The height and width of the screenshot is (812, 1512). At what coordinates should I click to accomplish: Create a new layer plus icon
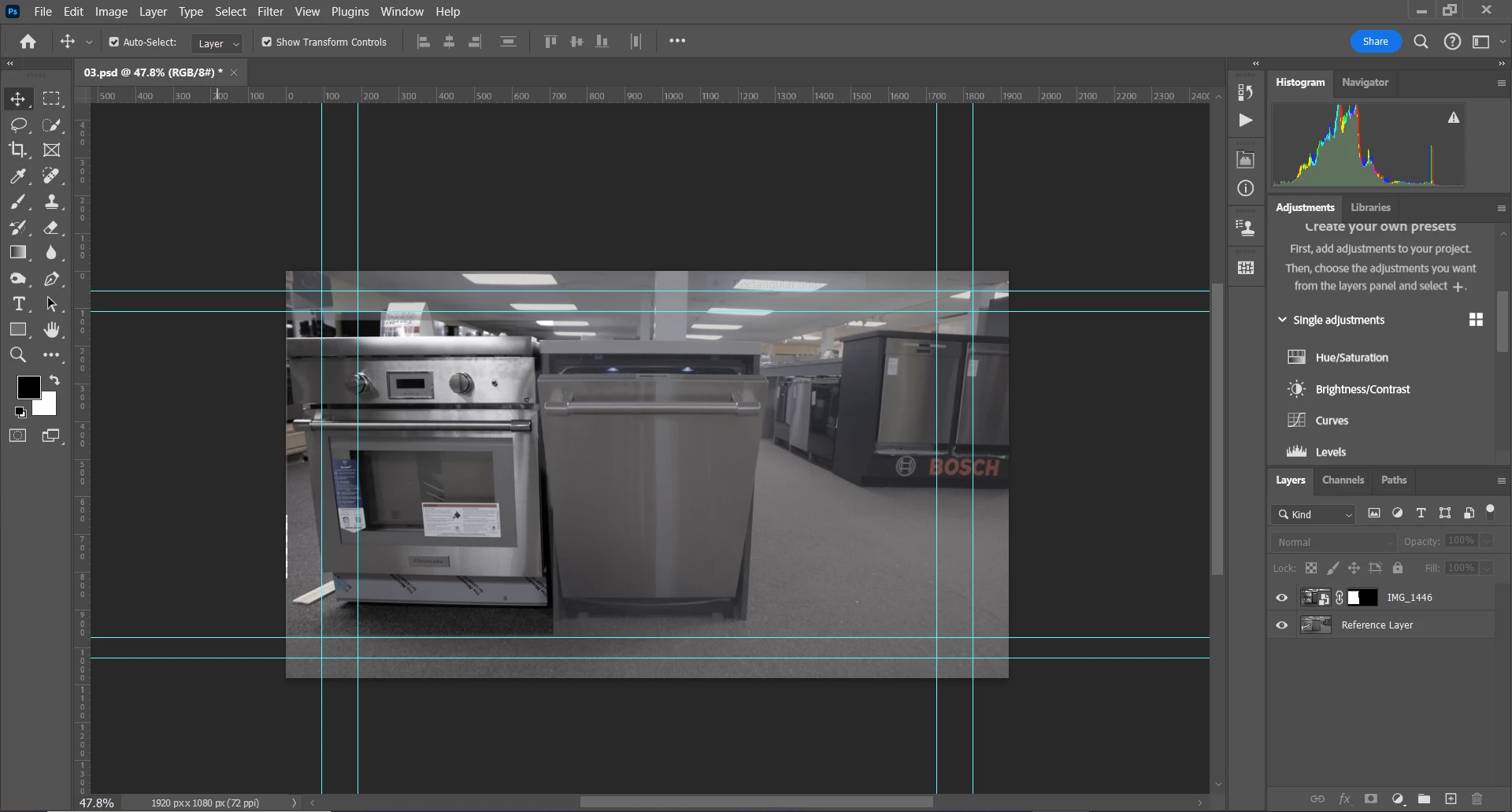coord(1451,799)
